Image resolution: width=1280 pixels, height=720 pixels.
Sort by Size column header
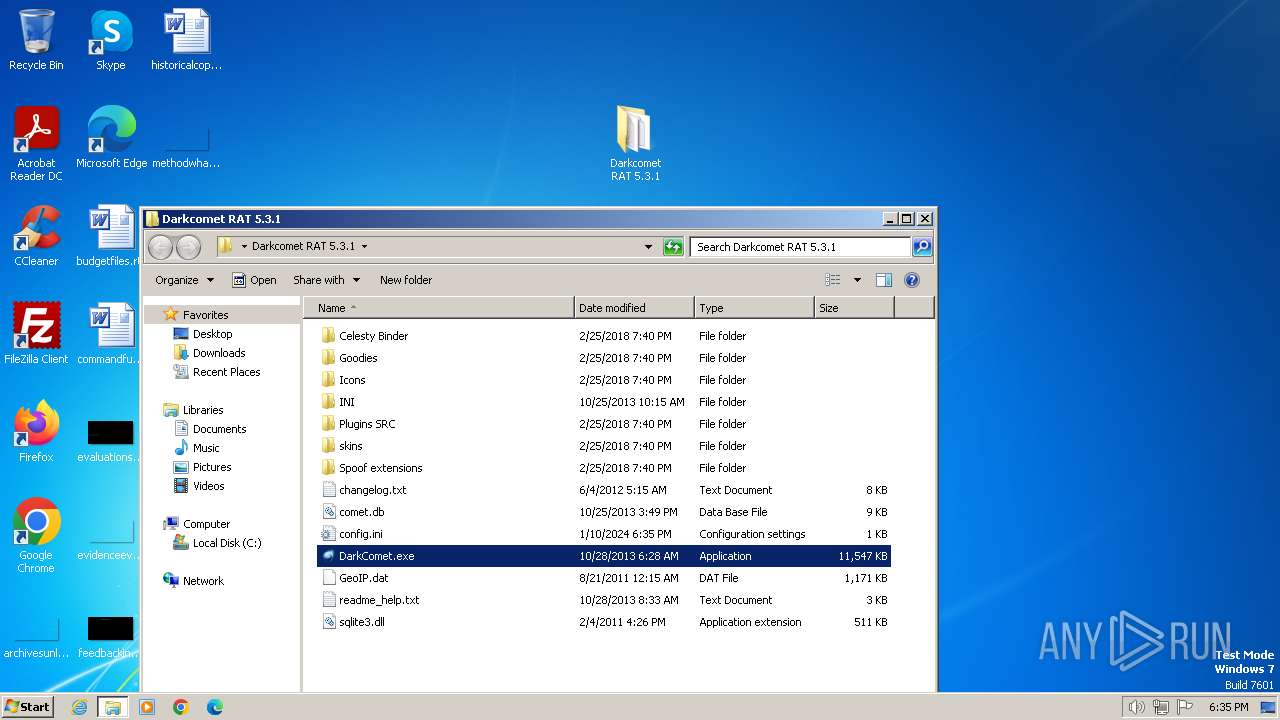coord(854,308)
